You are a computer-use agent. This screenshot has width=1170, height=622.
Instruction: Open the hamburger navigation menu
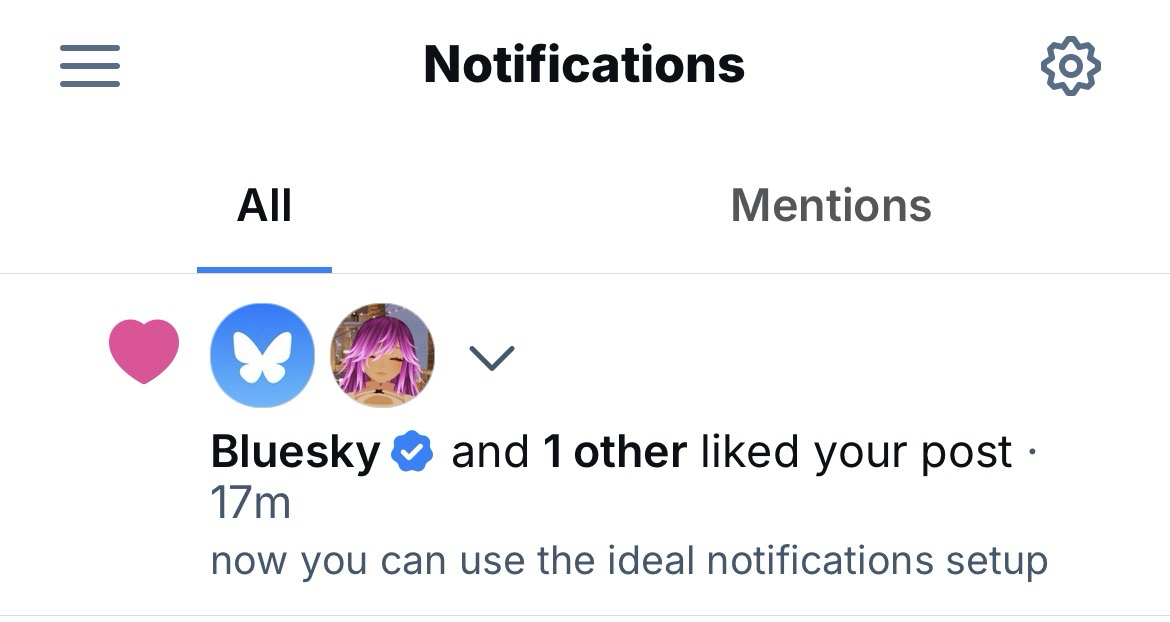click(90, 66)
